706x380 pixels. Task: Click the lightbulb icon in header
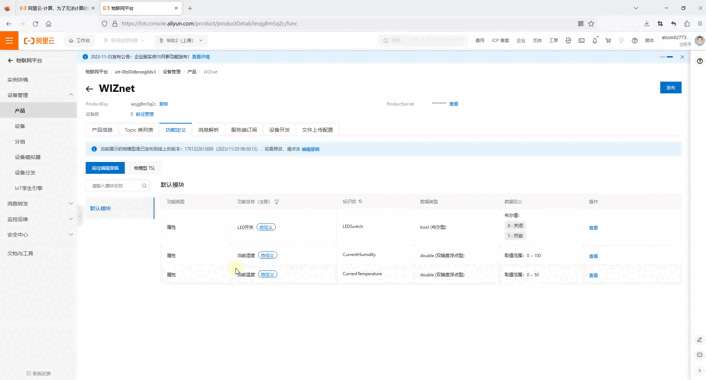621,41
